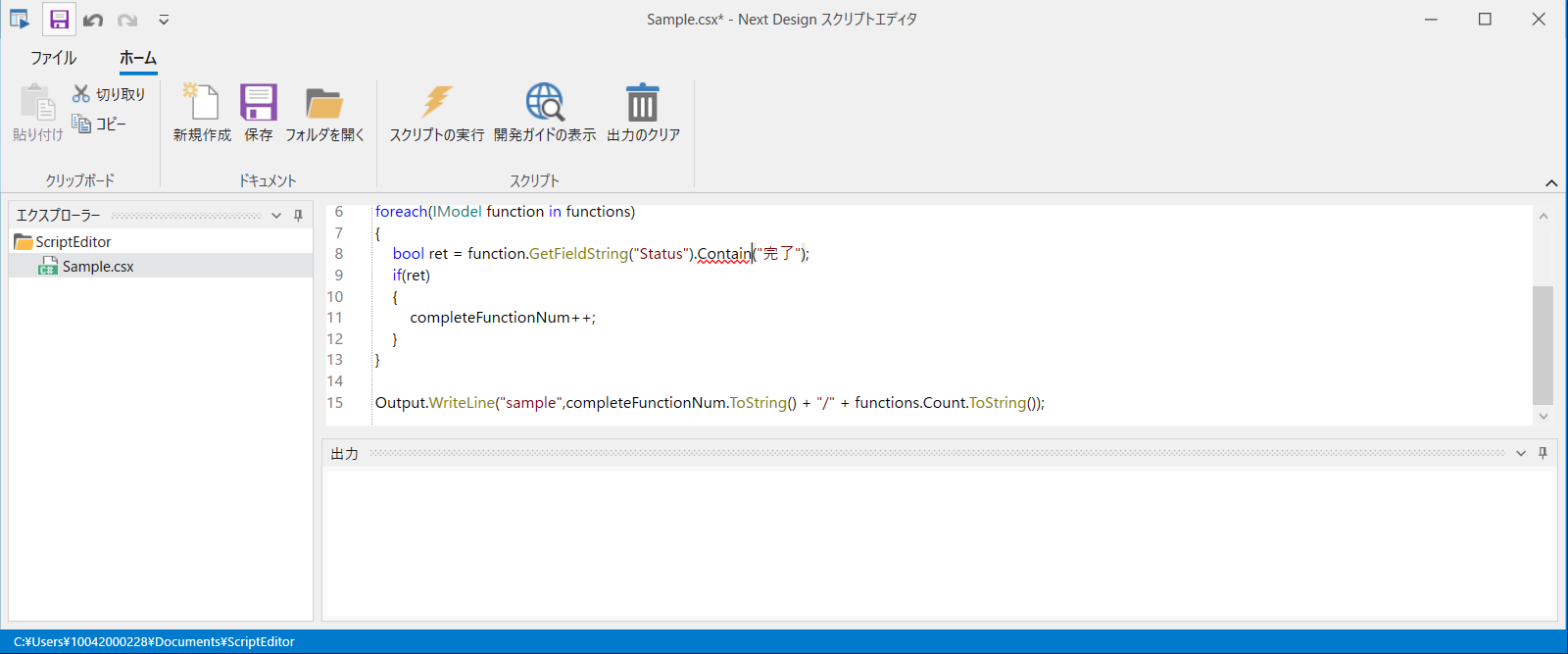
Task: Run the script with スクリプトの実行
Action: point(437,113)
